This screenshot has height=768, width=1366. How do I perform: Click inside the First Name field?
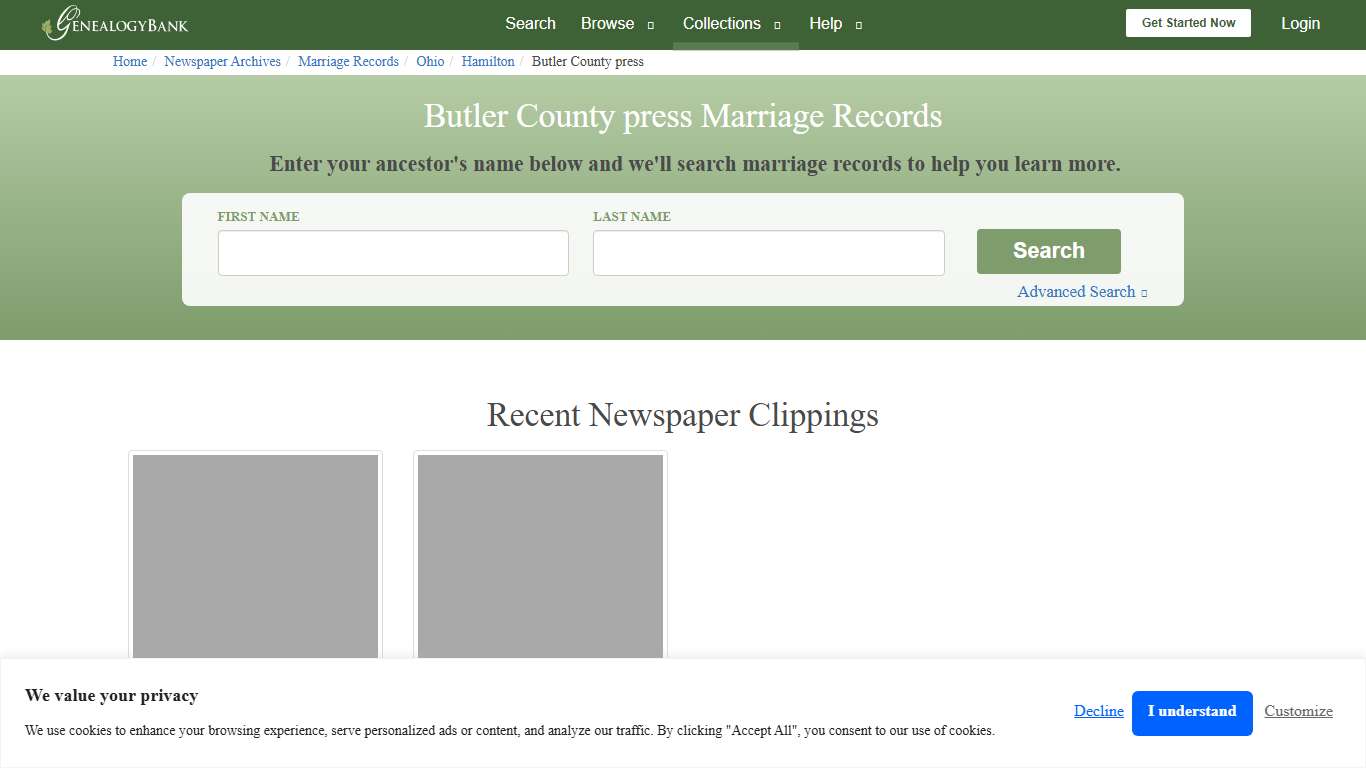[392, 252]
